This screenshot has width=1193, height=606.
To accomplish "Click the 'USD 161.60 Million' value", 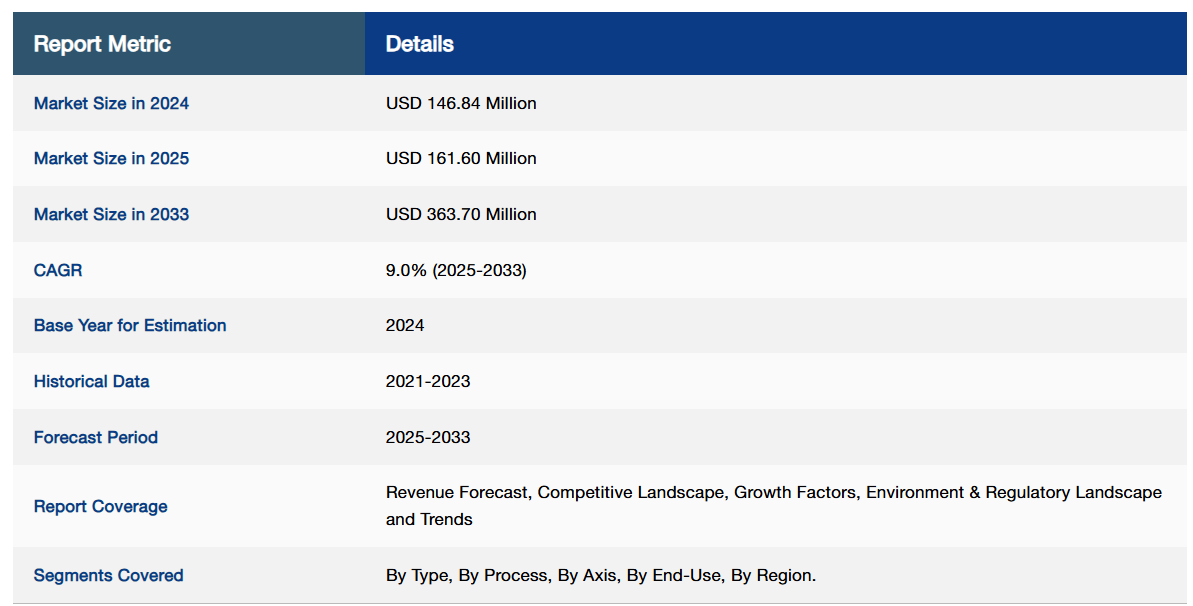I will 461,158.
